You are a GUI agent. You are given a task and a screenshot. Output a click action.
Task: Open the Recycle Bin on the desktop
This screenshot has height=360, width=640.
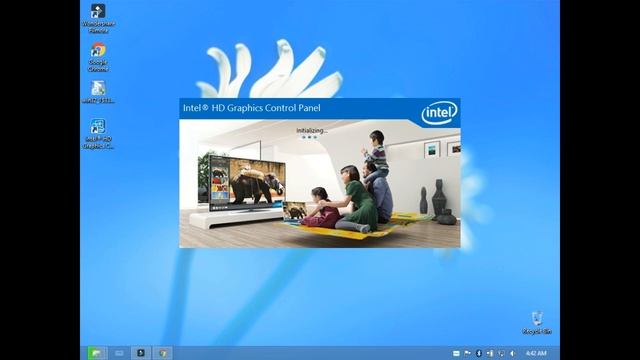click(x=537, y=323)
